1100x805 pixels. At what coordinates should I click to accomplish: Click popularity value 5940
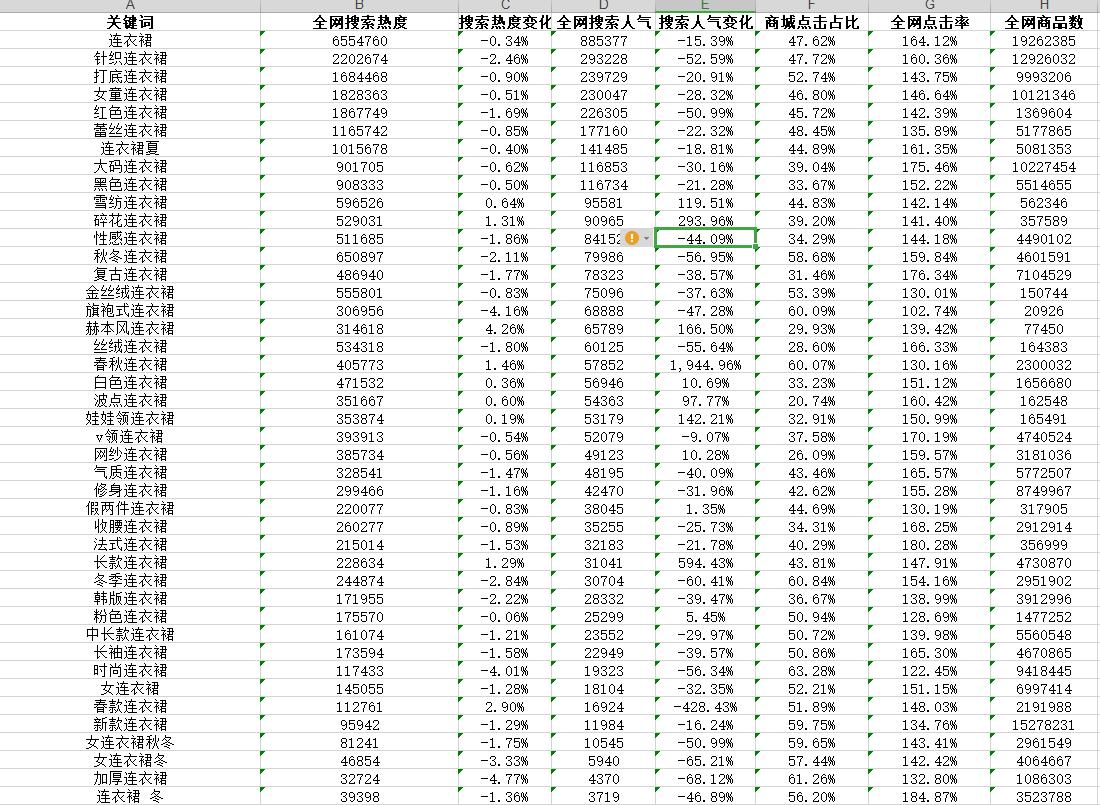[x=604, y=761]
